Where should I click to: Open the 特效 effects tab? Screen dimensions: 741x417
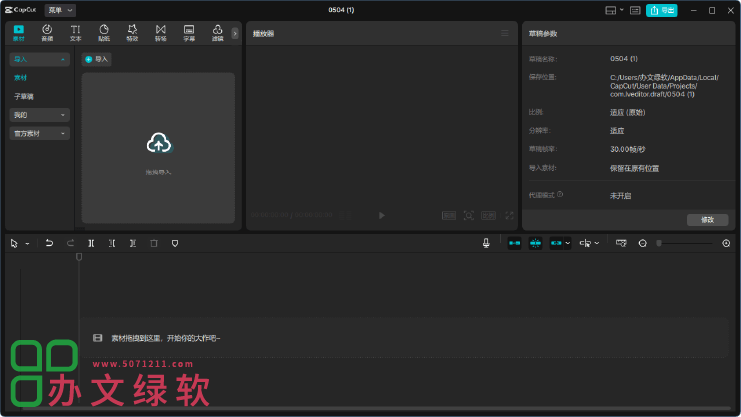coord(132,33)
